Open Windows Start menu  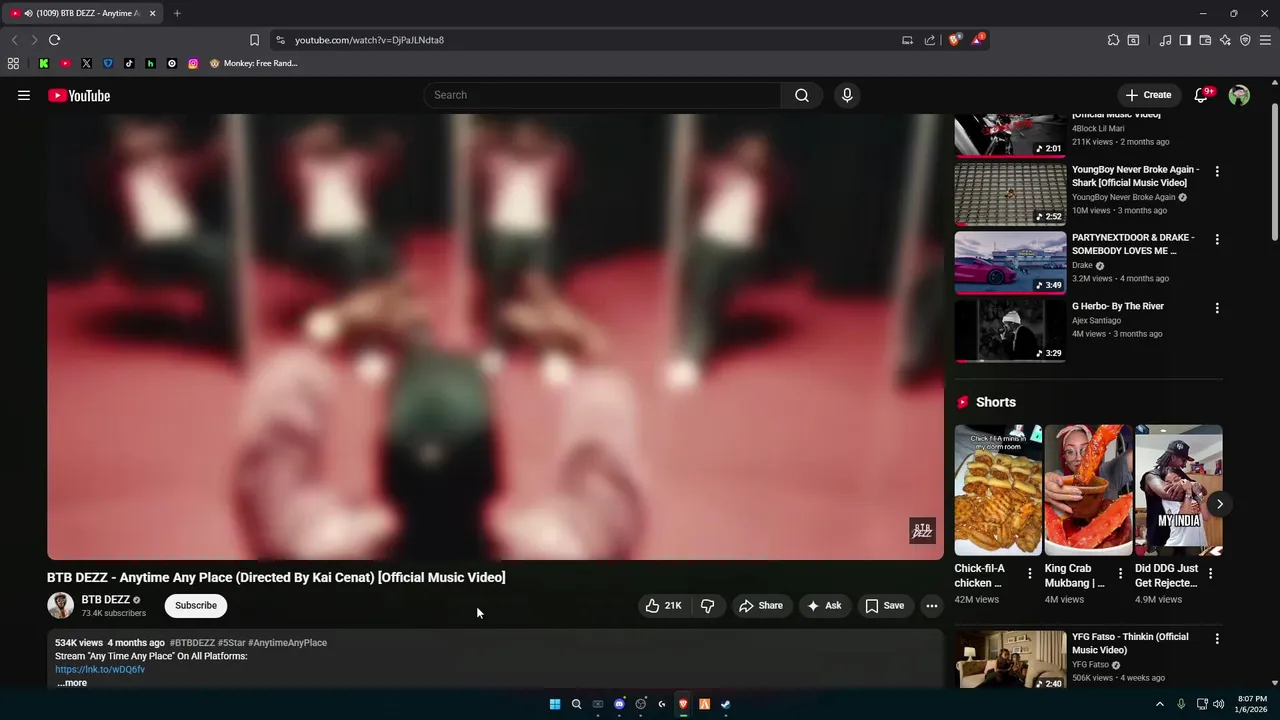click(555, 704)
